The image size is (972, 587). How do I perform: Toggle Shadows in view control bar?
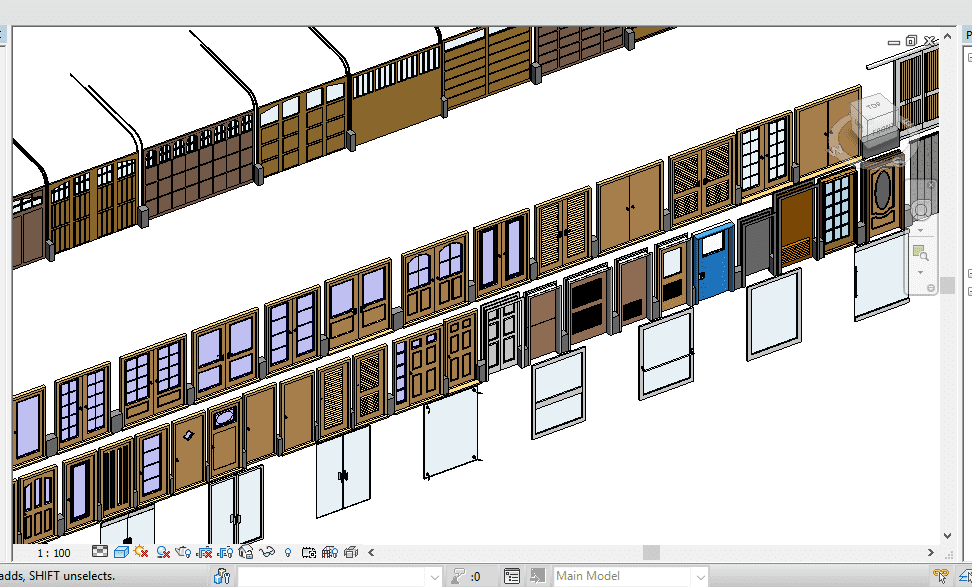click(162, 552)
